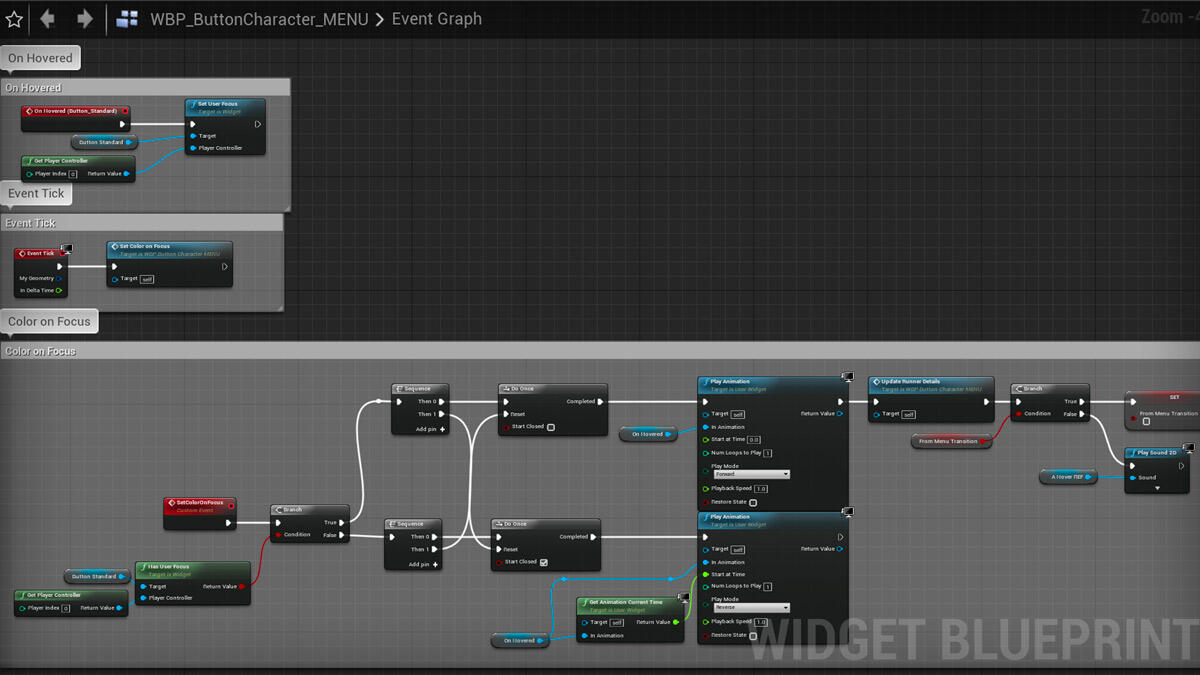Enable Start Closed on upper Do Once

pyautogui.click(x=551, y=427)
